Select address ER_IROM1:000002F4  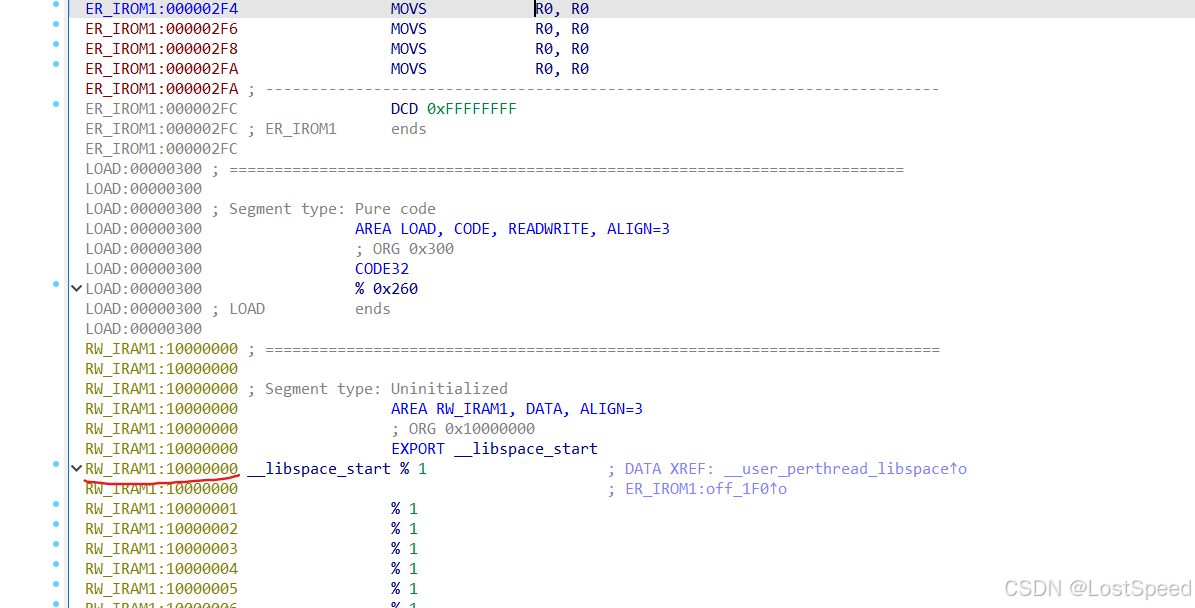(x=162, y=9)
